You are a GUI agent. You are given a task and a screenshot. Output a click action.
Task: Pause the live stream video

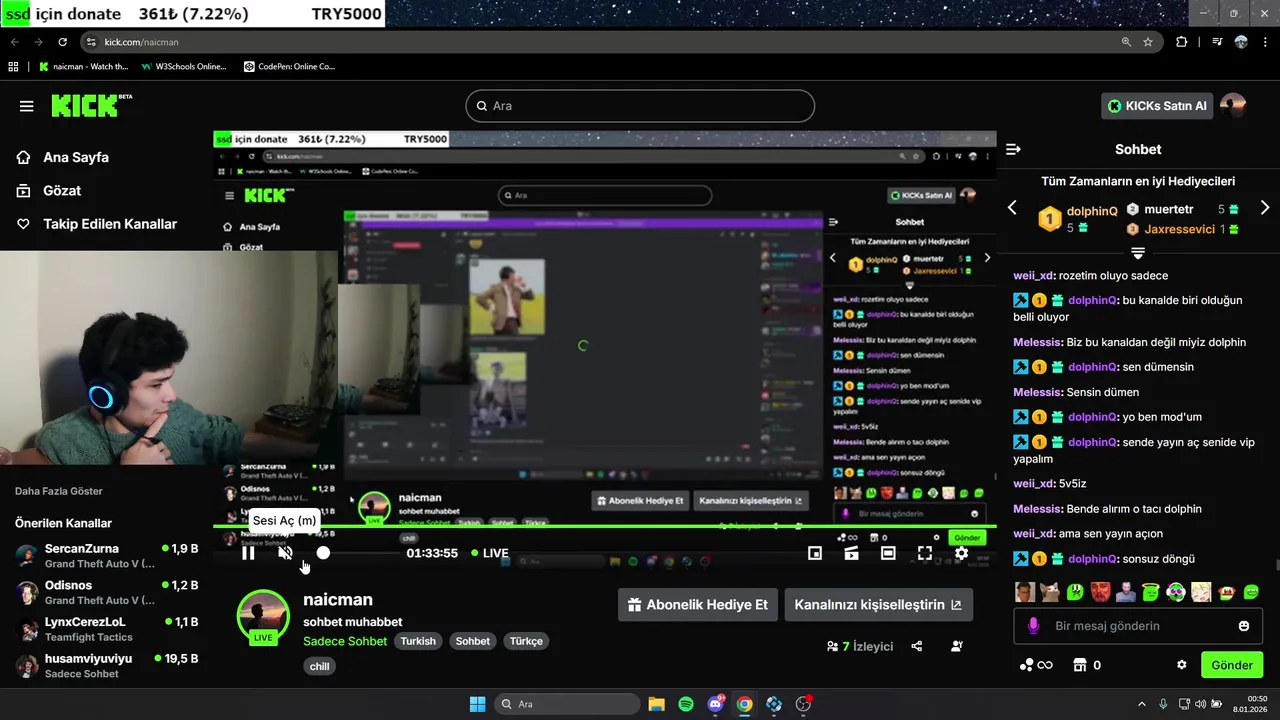tap(248, 553)
